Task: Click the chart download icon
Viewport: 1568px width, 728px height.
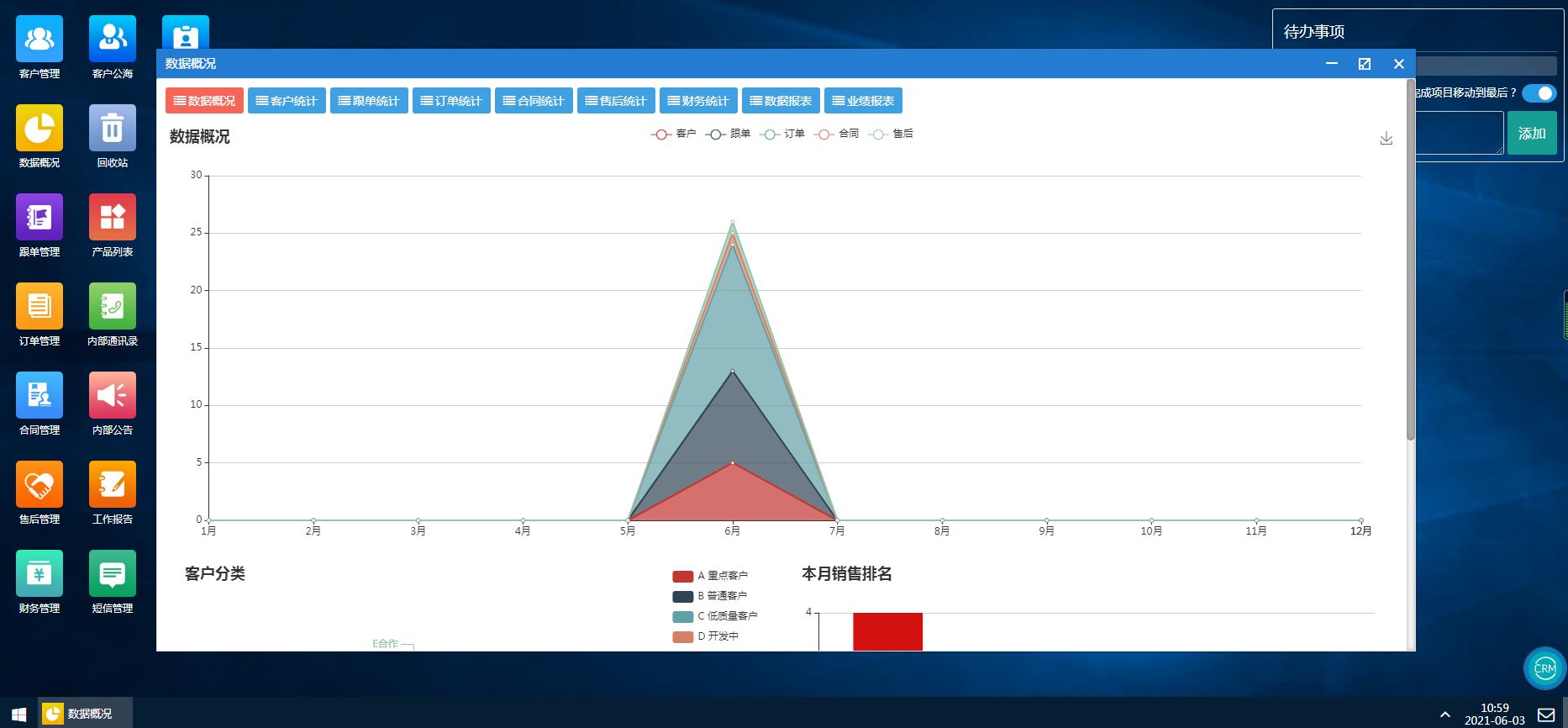Action: pyautogui.click(x=1386, y=139)
